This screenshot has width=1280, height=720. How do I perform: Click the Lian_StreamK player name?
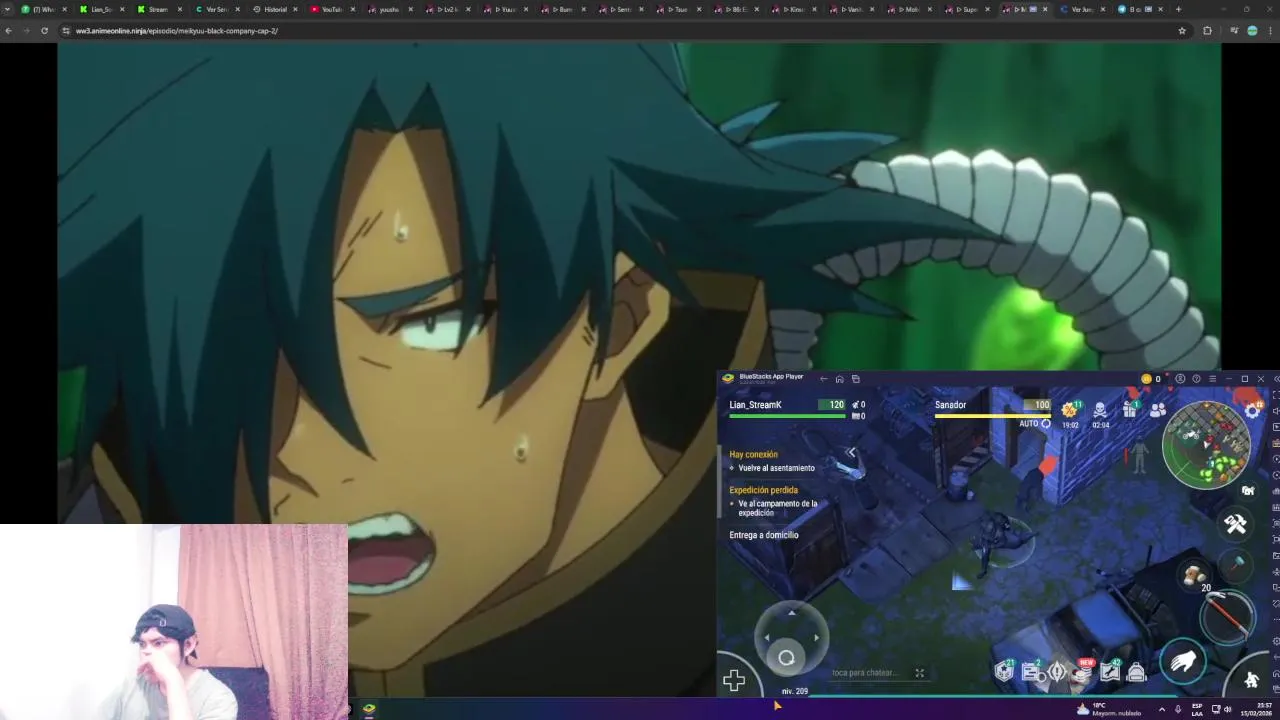tap(755, 405)
